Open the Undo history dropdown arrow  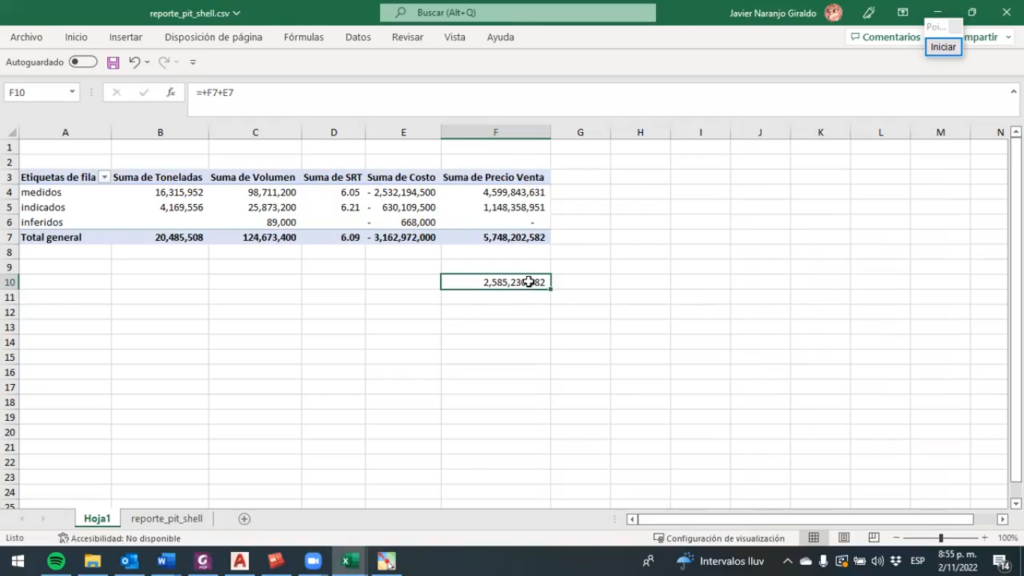tap(147, 62)
